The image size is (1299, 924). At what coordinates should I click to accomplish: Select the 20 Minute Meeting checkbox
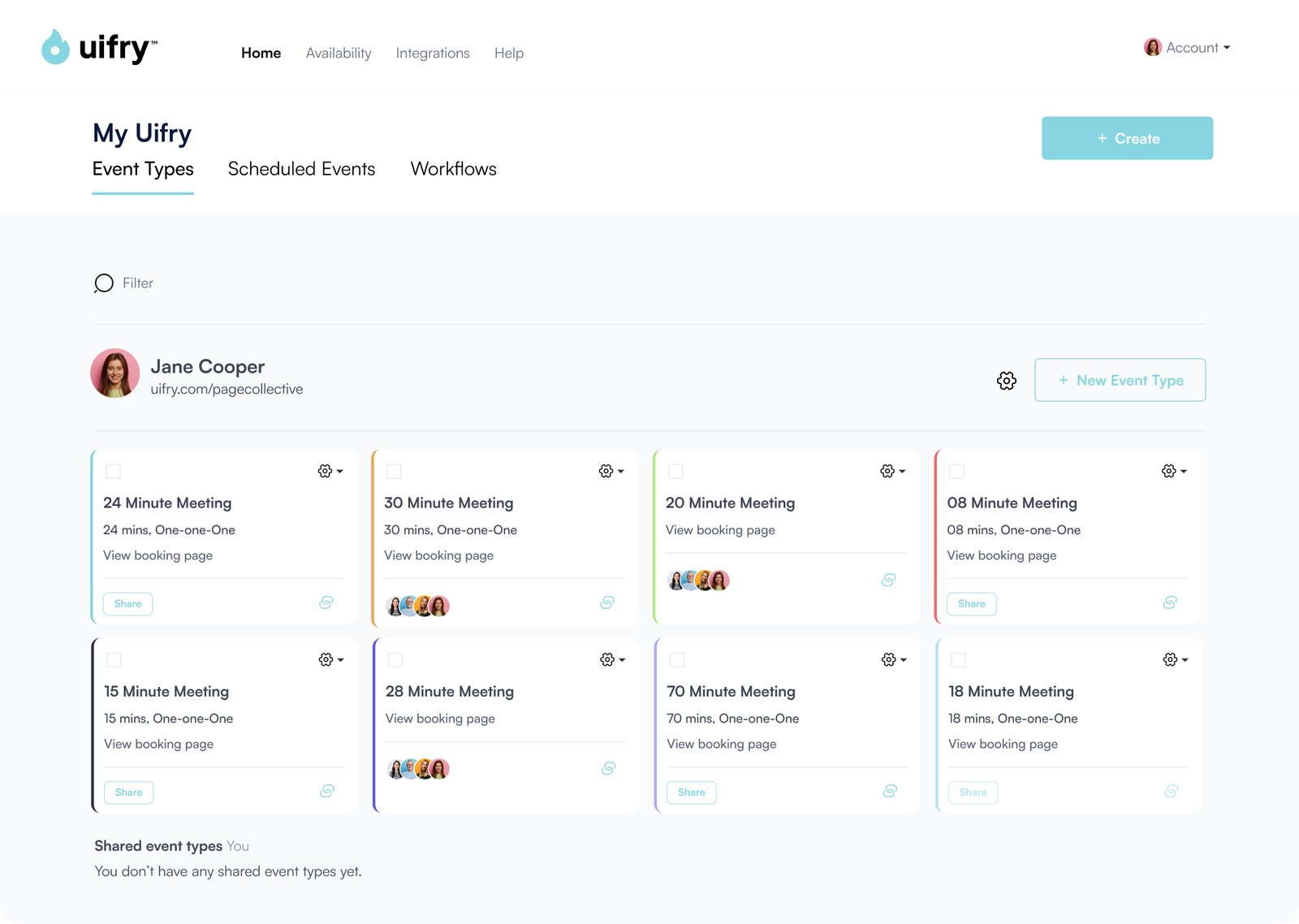675,472
